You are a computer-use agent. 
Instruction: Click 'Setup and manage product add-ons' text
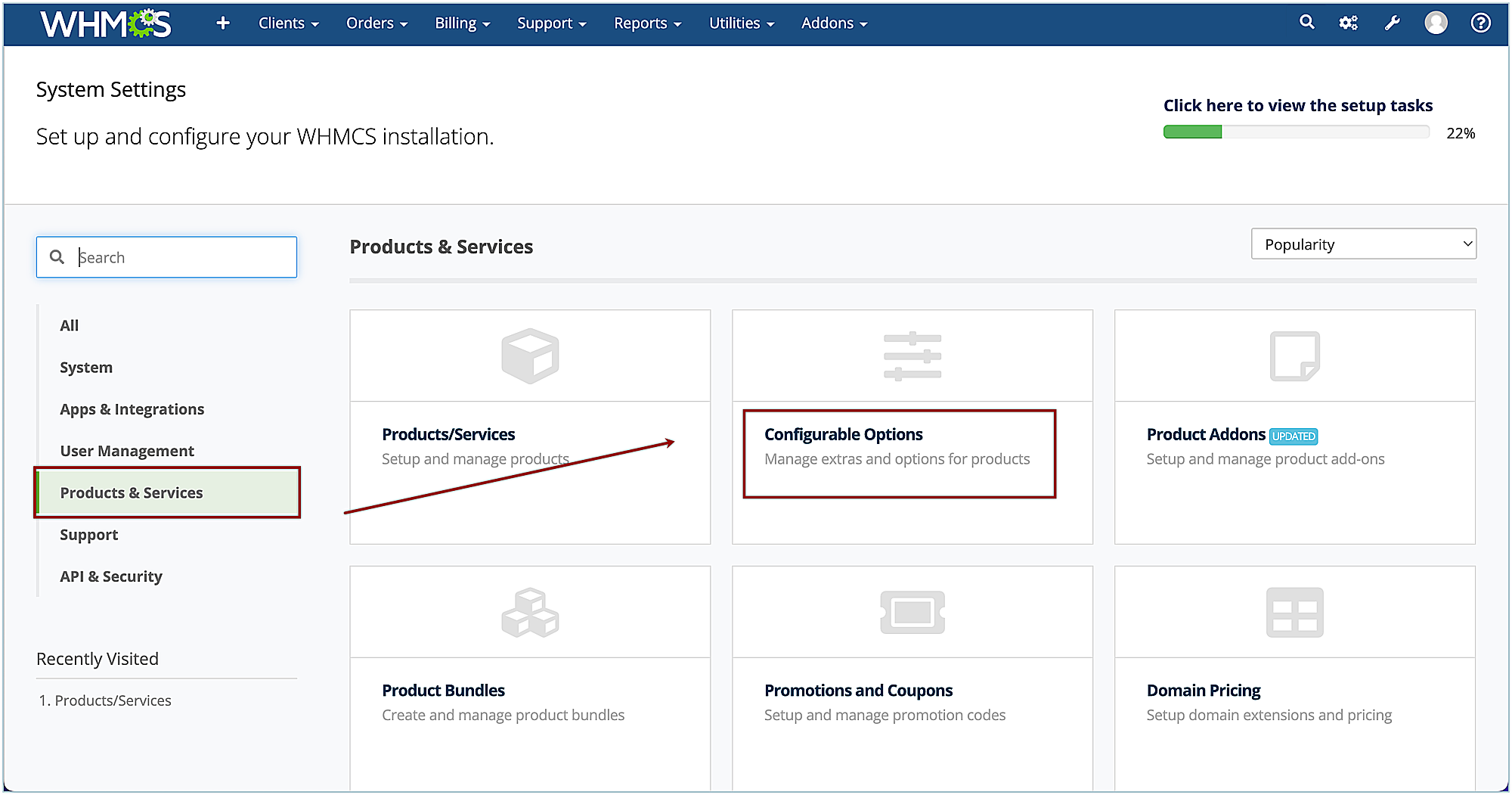[1266, 459]
